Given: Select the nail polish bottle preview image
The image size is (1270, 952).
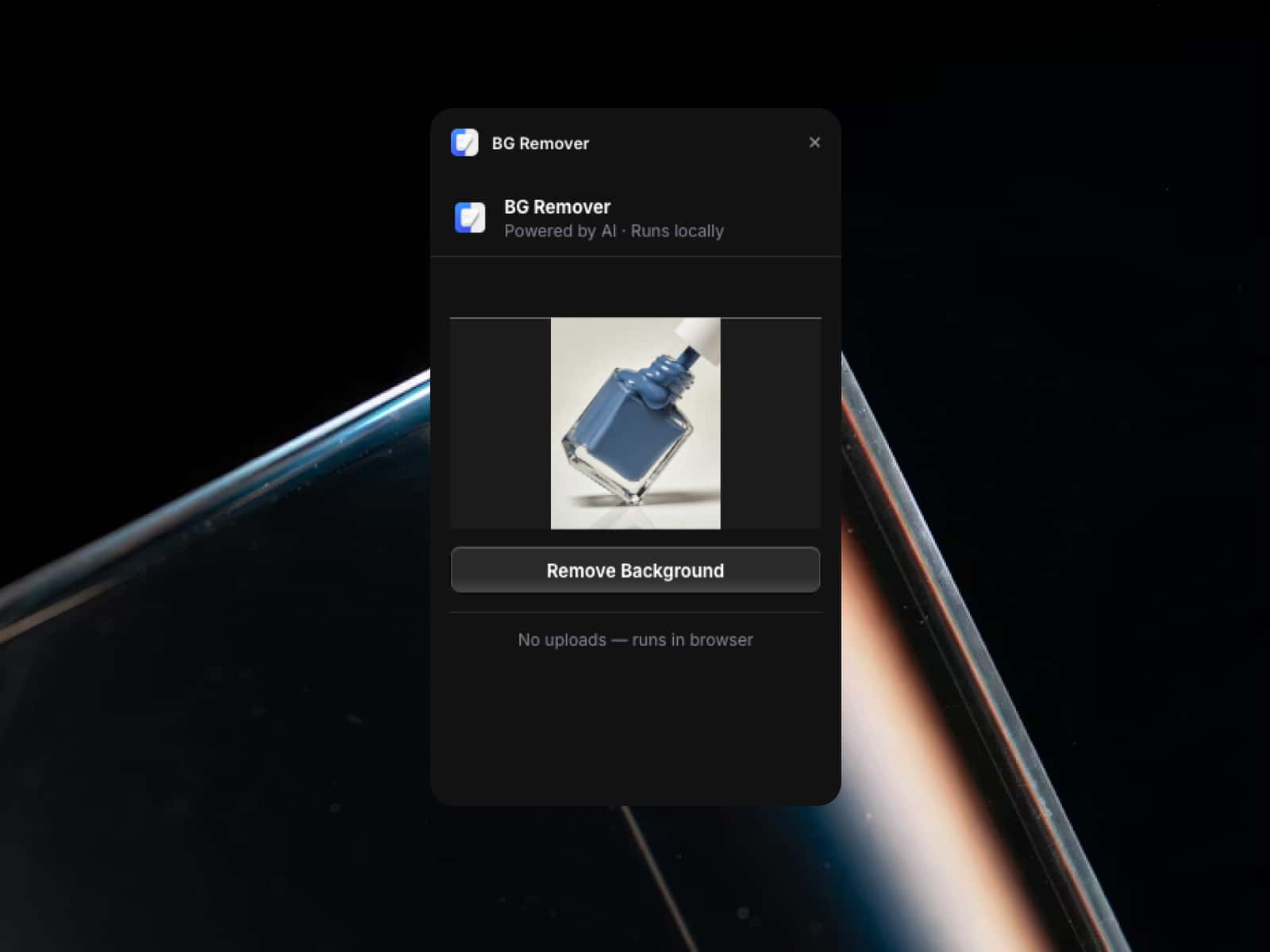Looking at the screenshot, I should pos(635,424).
